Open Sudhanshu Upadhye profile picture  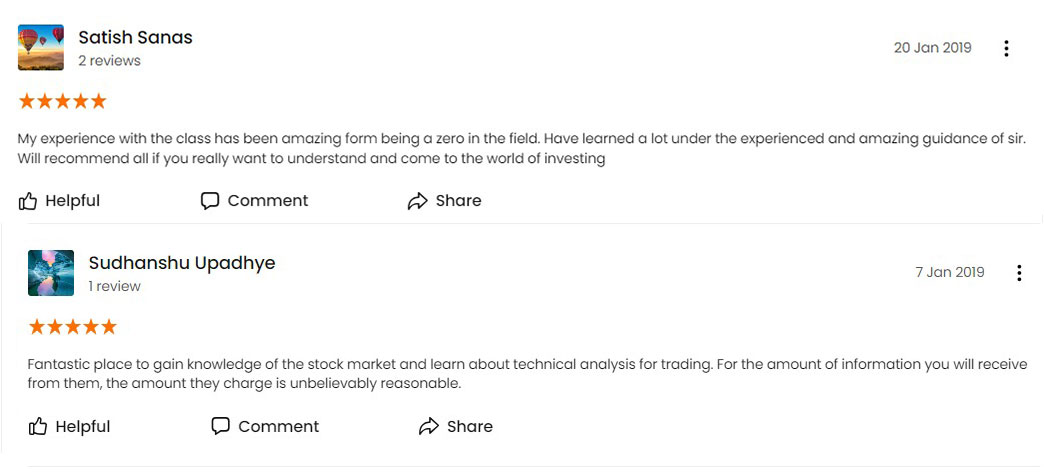tap(51, 273)
